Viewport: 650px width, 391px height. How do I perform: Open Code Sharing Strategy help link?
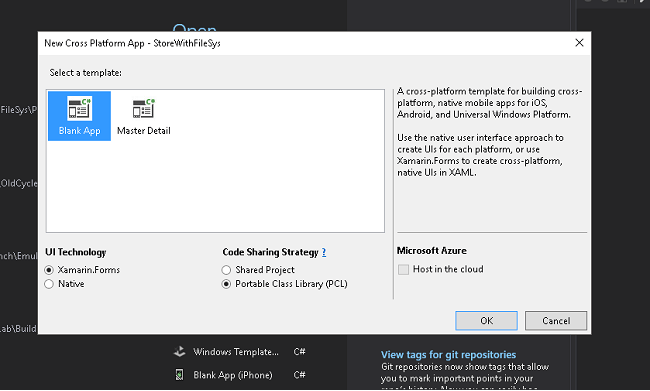324,252
